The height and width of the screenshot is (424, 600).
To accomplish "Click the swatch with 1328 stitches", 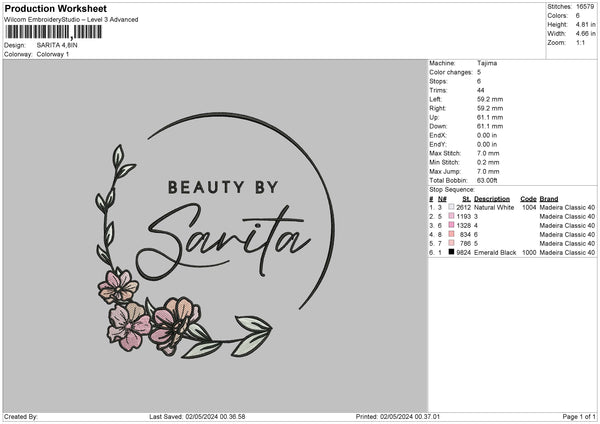I will tap(450, 225).
